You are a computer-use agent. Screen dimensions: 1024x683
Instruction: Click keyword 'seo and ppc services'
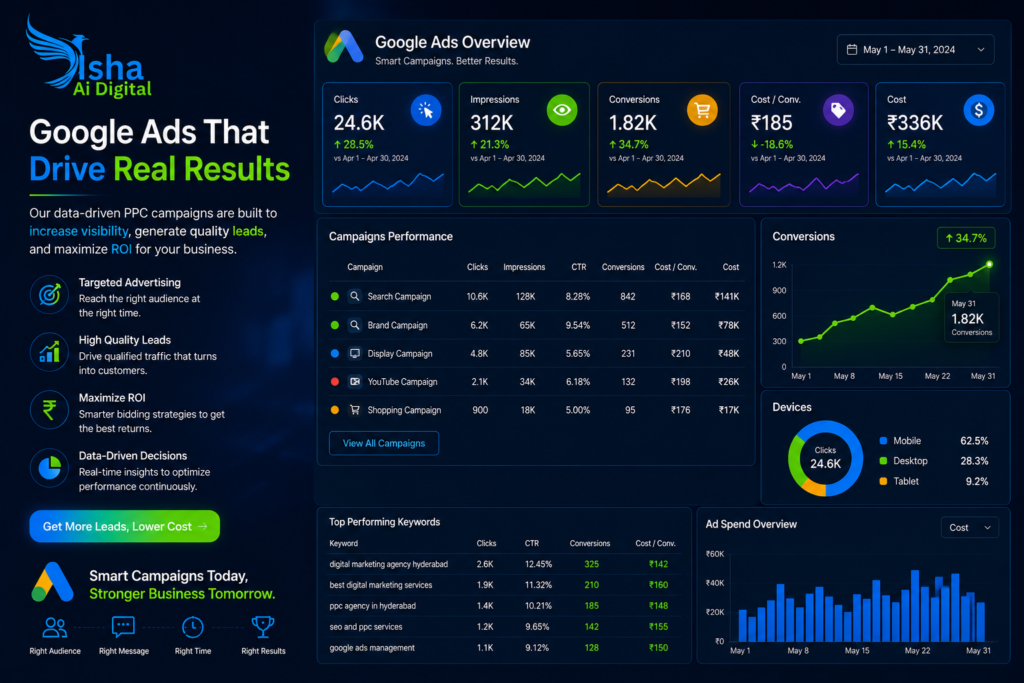pyautogui.click(x=366, y=627)
